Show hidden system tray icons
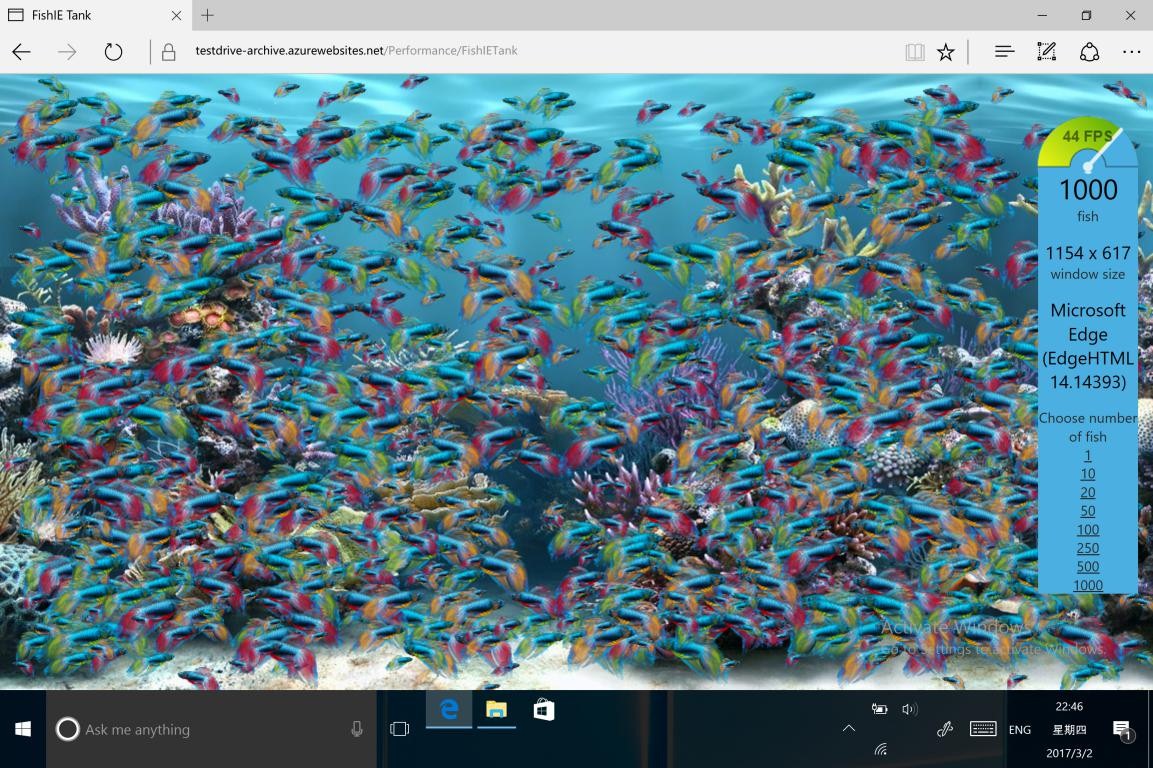This screenshot has height=768, width=1153. (x=849, y=728)
